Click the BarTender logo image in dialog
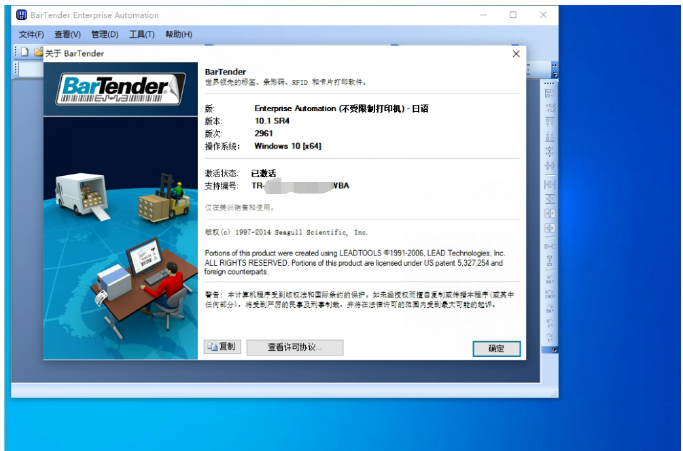 pyautogui.click(x=121, y=89)
